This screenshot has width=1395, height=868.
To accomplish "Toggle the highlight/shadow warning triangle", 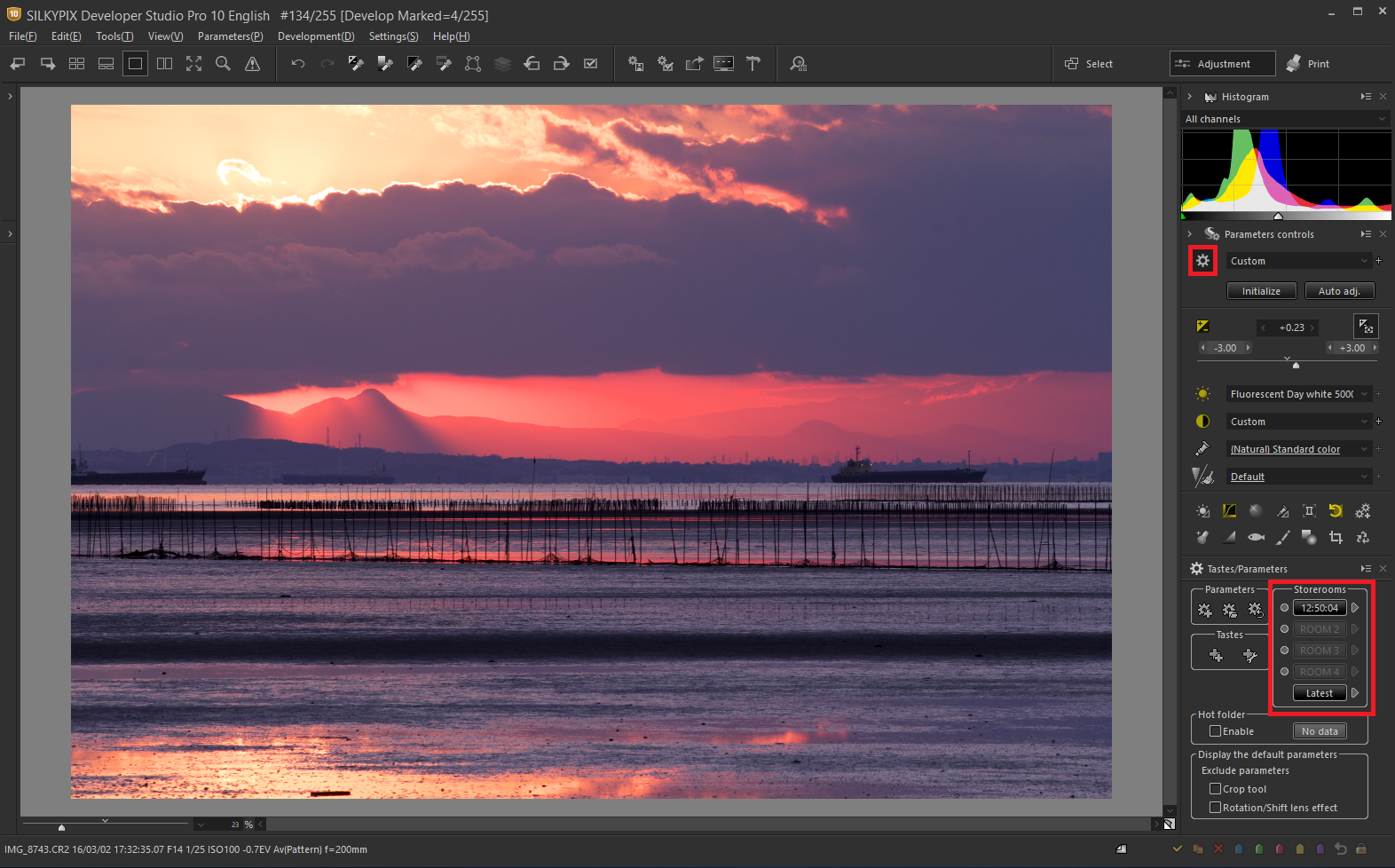I will click(x=252, y=64).
